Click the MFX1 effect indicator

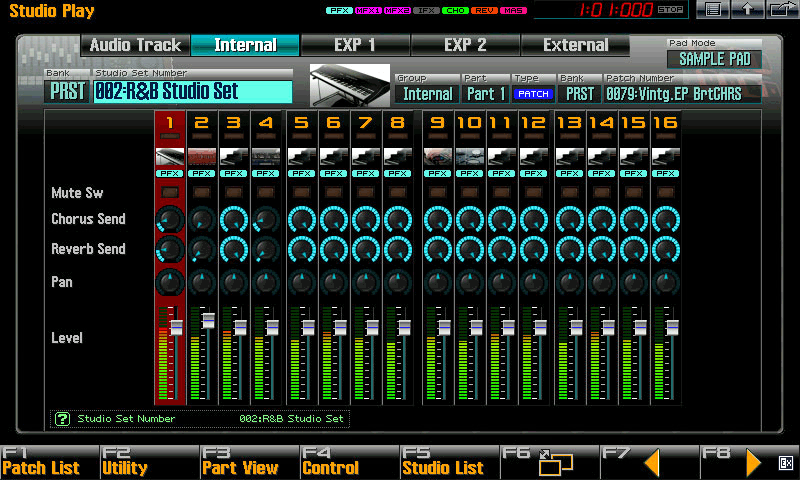click(368, 10)
